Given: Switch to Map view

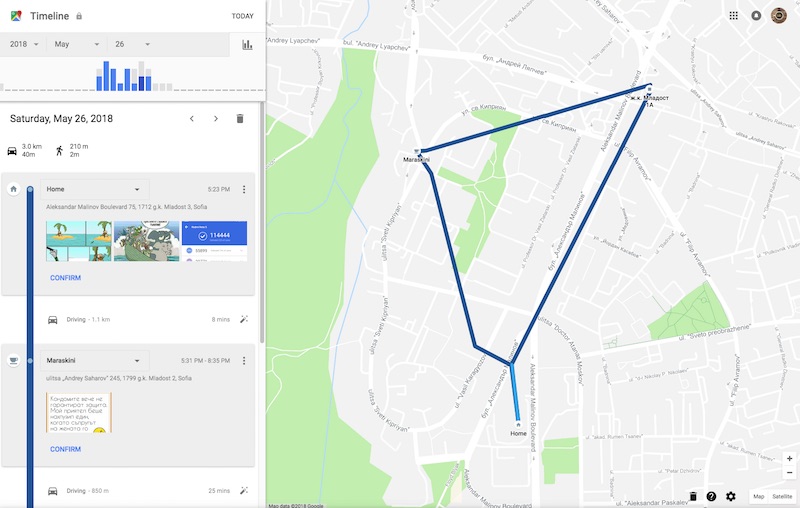Looking at the screenshot, I should coord(759,496).
